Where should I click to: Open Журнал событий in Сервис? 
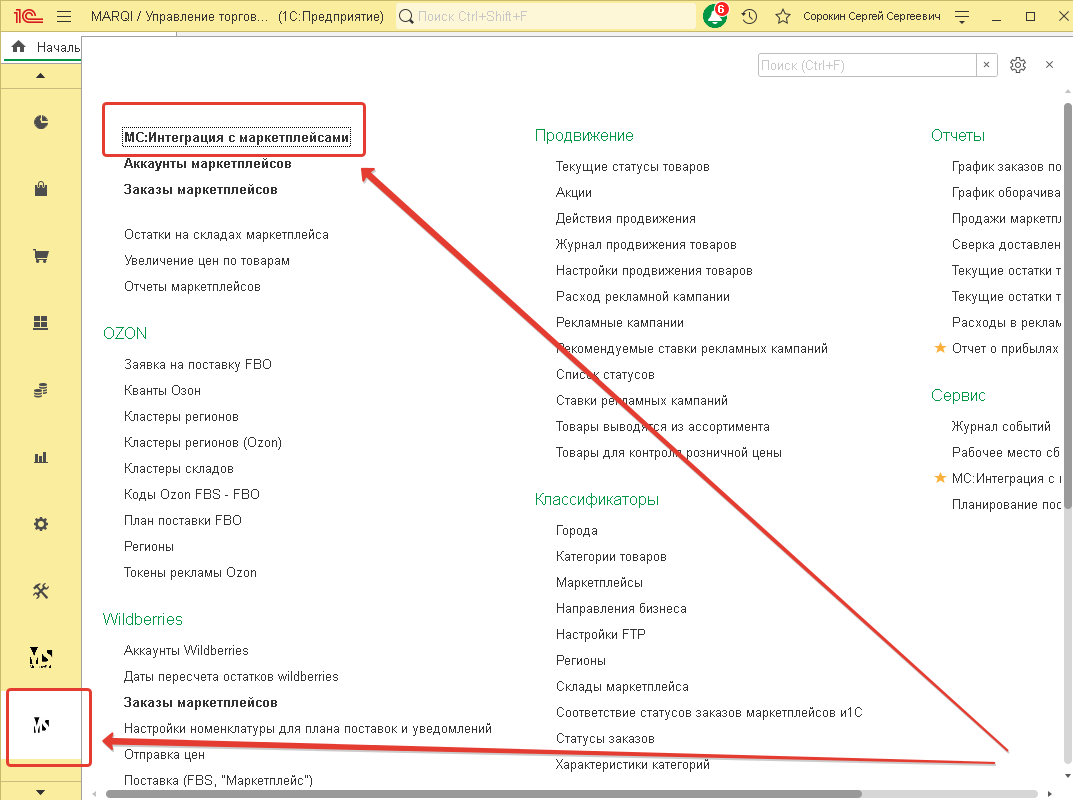(1001, 426)
